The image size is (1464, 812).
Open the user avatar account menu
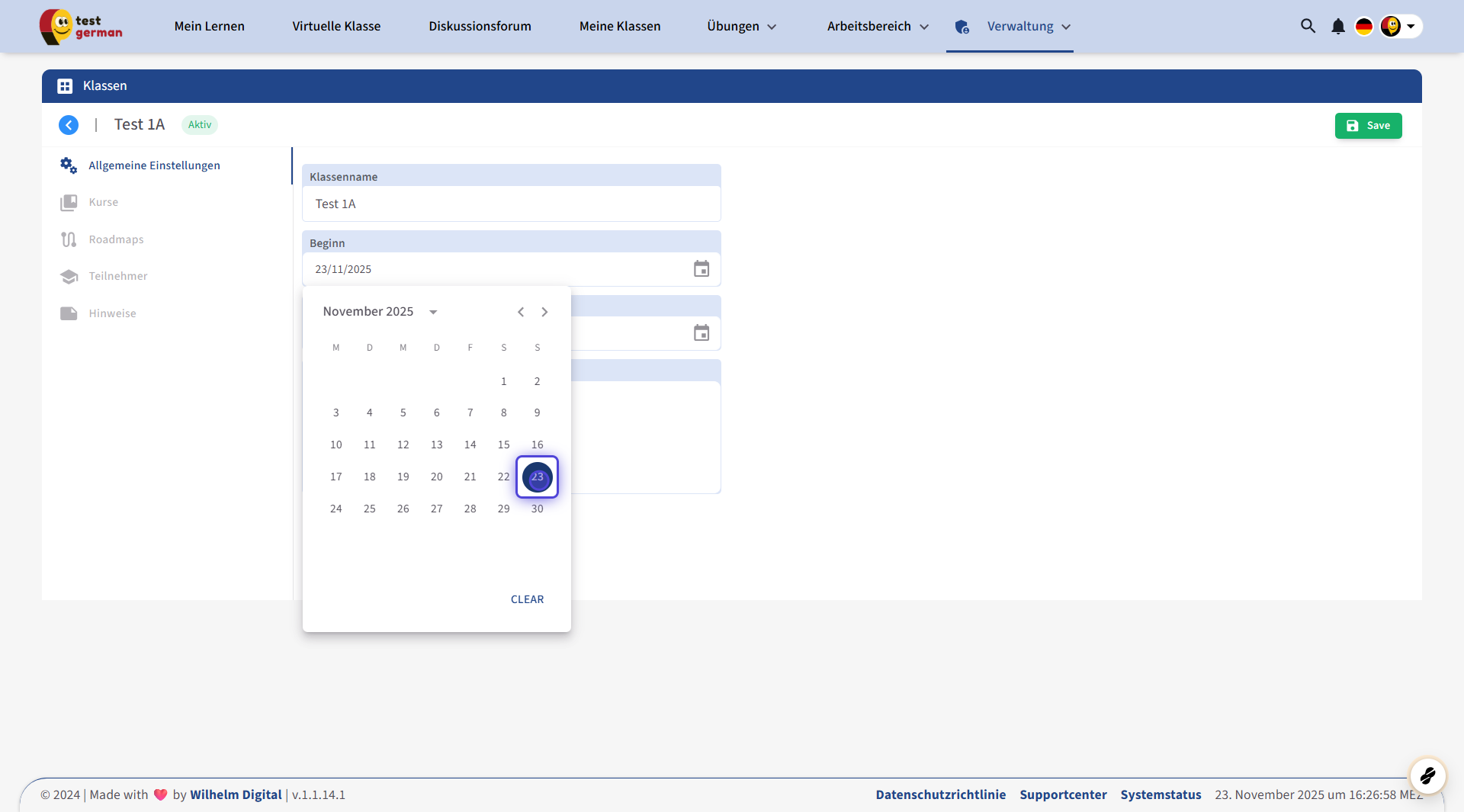(x=1400, y=27)
